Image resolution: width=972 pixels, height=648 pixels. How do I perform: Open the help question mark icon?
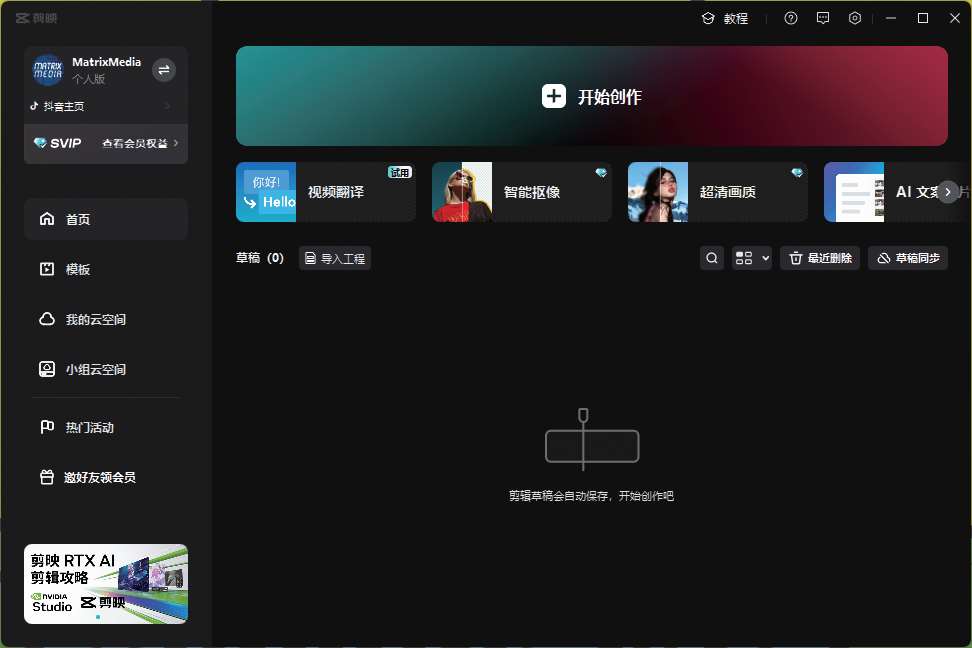click(791, 18)
